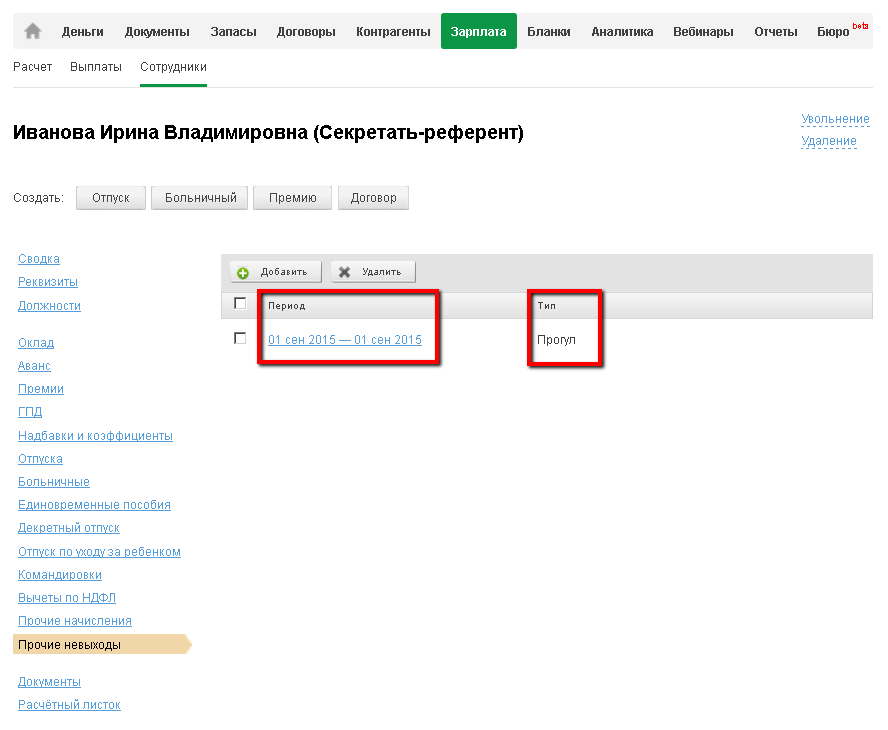Open the Отчеты menu

point(775,32)
